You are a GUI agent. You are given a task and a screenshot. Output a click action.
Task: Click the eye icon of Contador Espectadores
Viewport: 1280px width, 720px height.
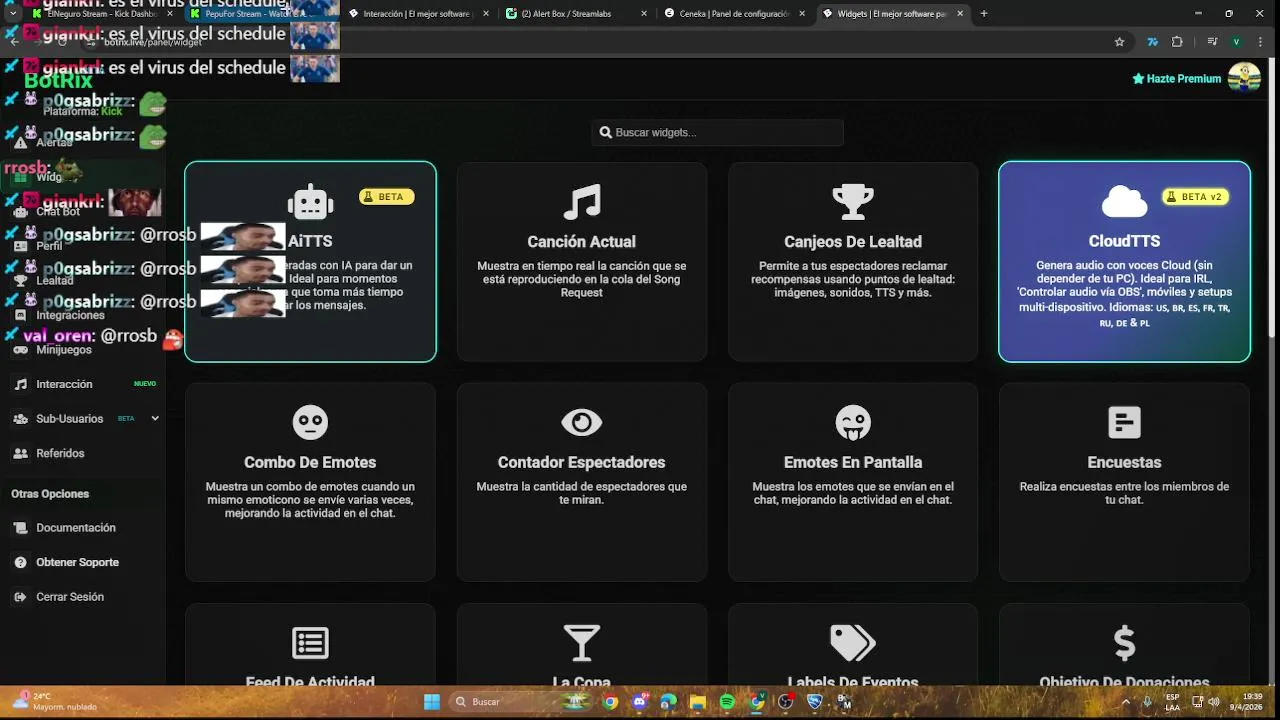pos(582,422)
